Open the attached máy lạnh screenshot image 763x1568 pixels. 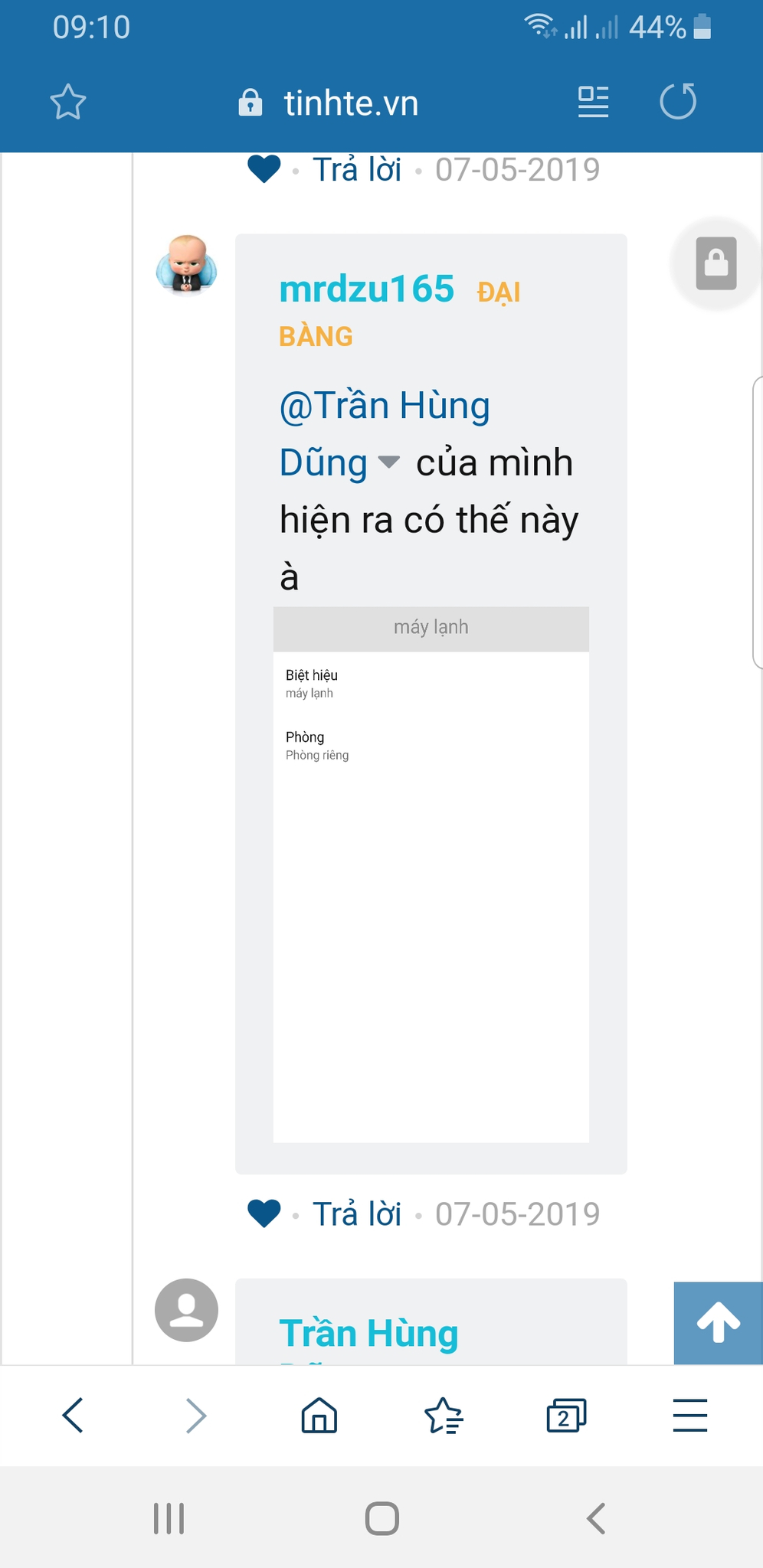click(x=431, y=874)
